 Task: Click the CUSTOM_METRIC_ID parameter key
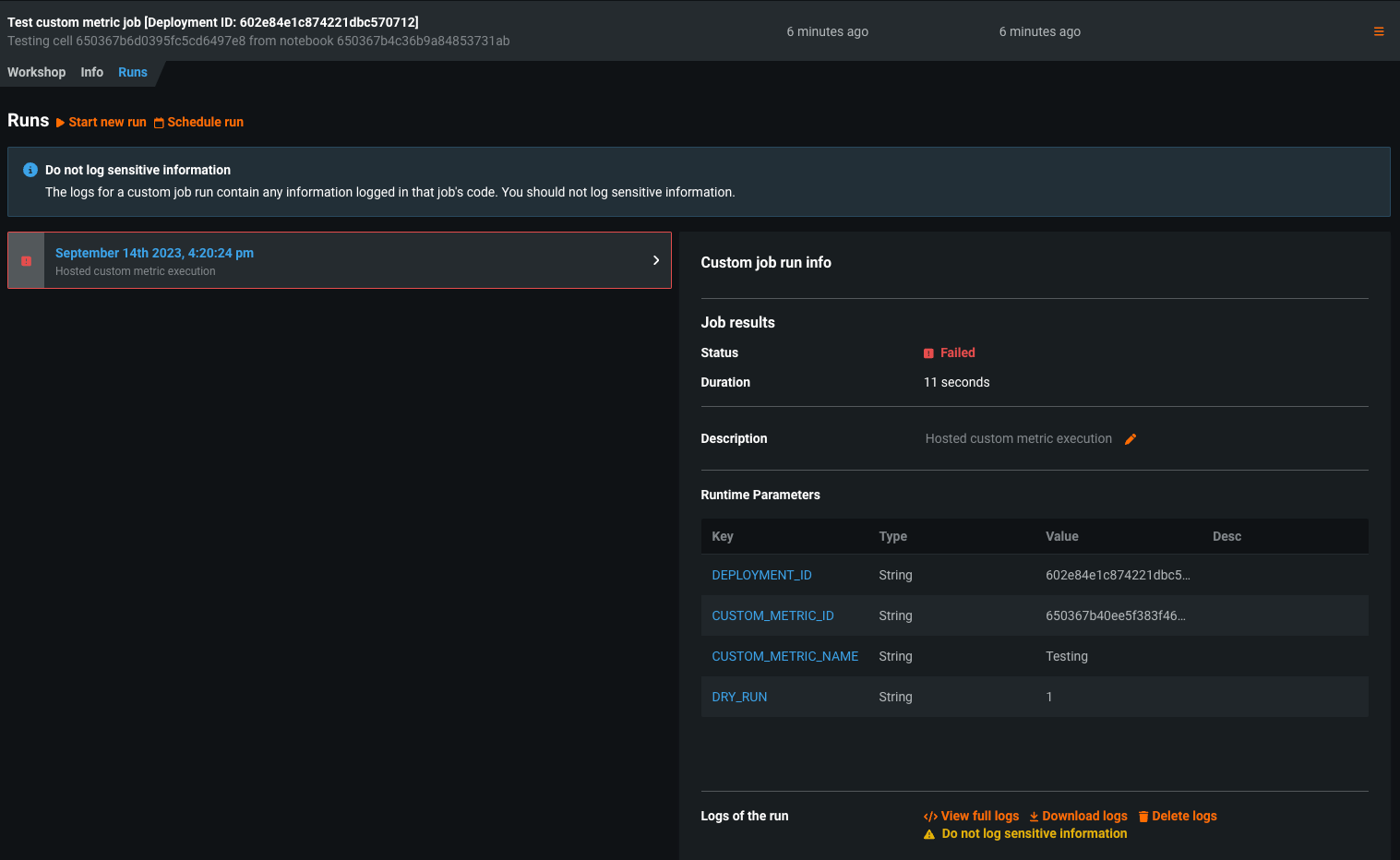point(772,615)
